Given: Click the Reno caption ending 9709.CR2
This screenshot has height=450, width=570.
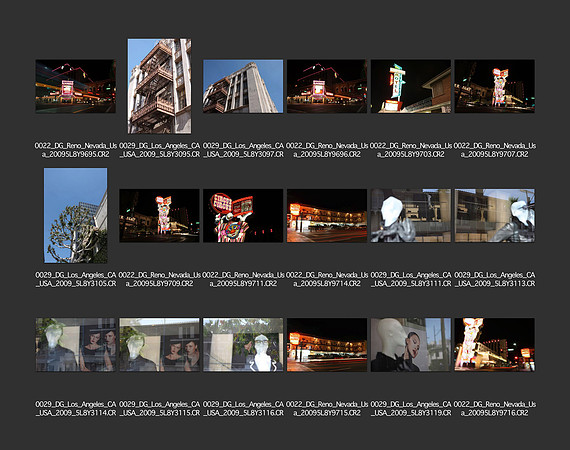Looking at the screenshot, I should click(x=159, y=279).
